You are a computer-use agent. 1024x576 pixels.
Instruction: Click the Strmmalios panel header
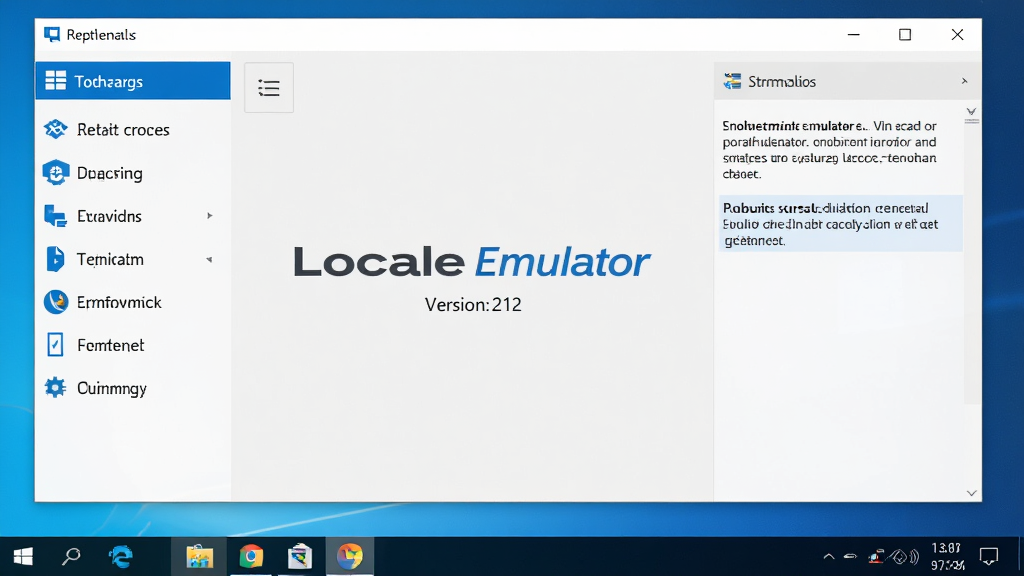pos(847,82)
